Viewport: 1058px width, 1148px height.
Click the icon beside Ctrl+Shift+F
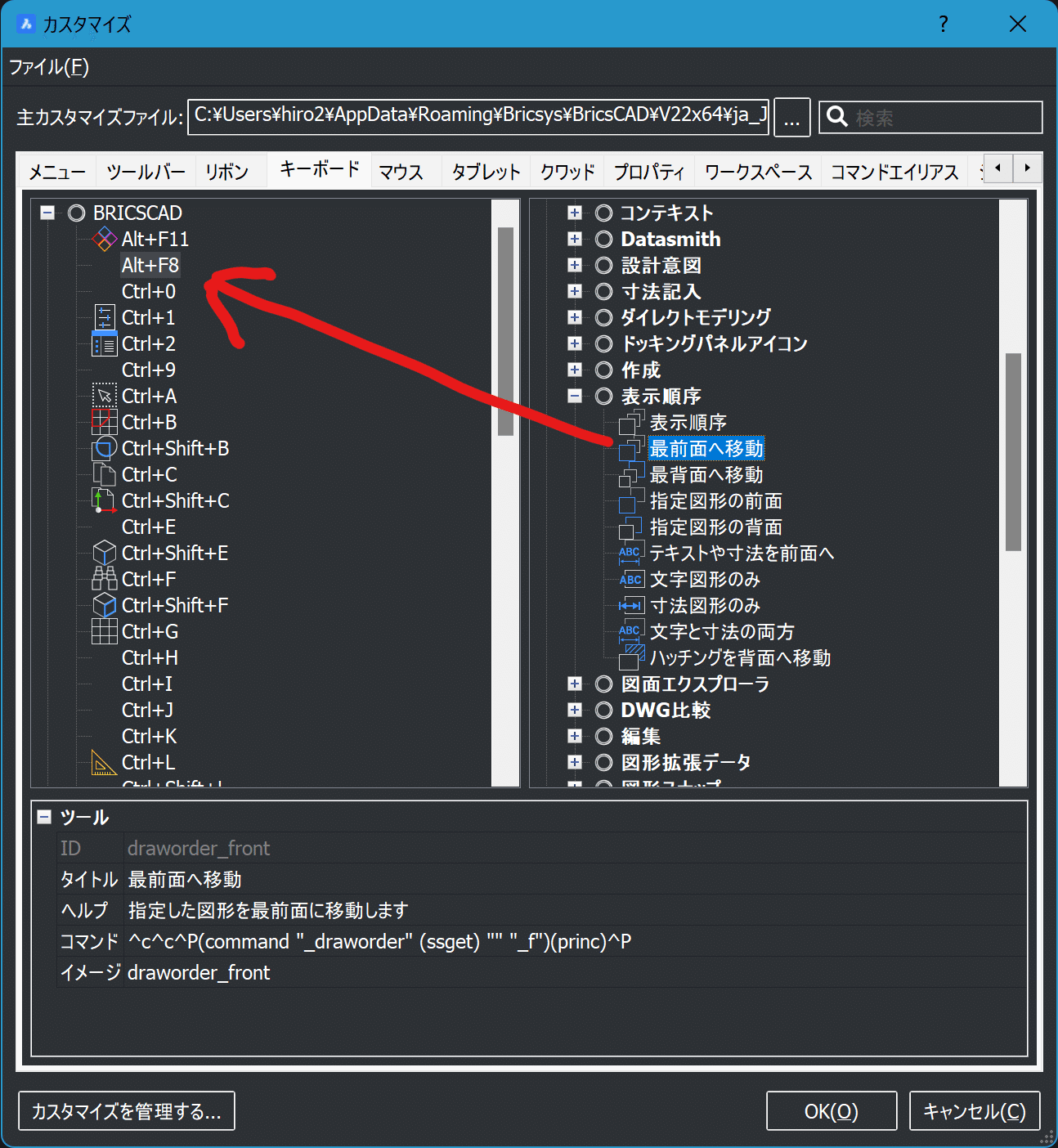click(104, 605)
